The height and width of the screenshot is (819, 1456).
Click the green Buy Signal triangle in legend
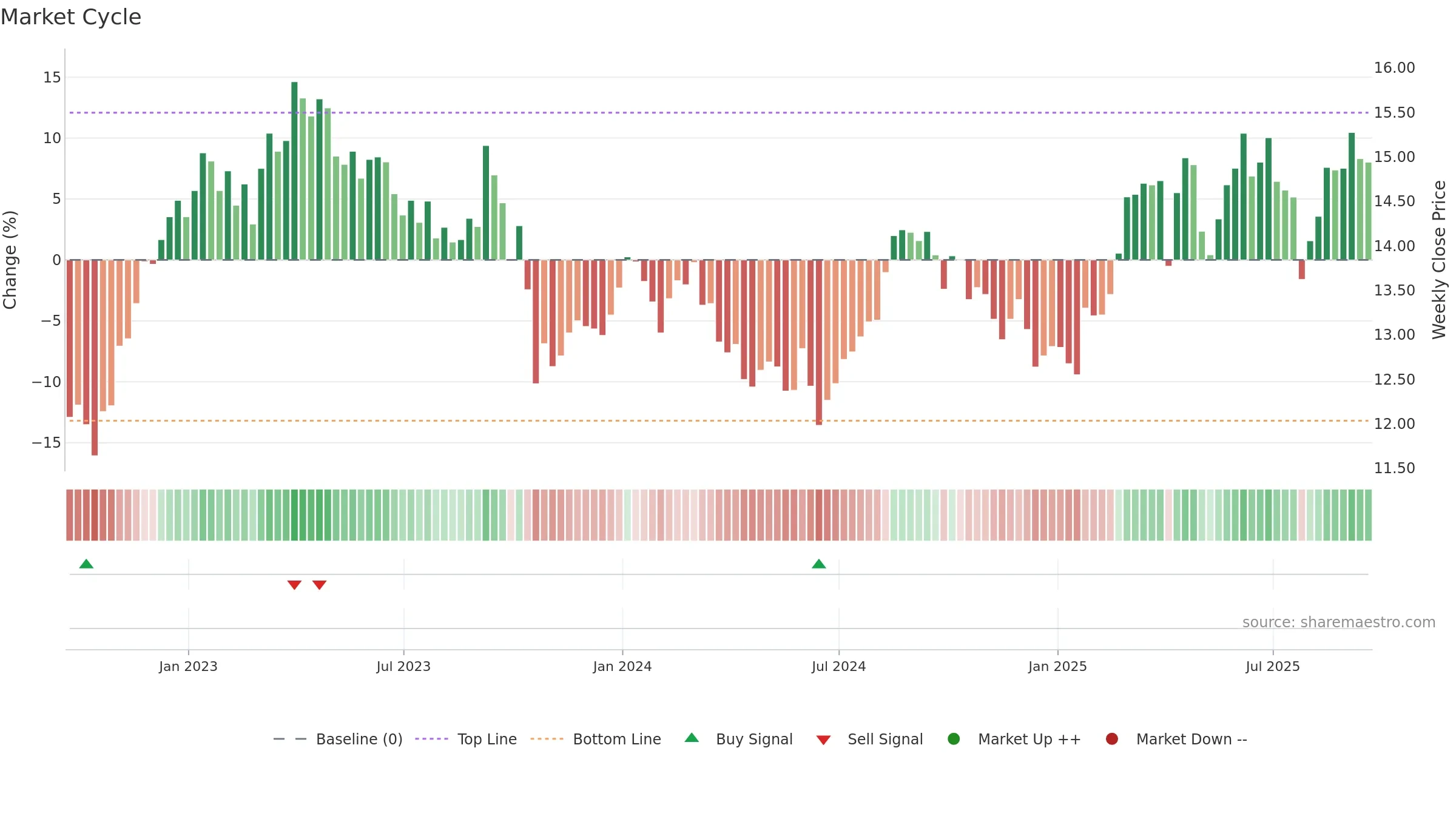pyautogui.click(x=692, y=738)
